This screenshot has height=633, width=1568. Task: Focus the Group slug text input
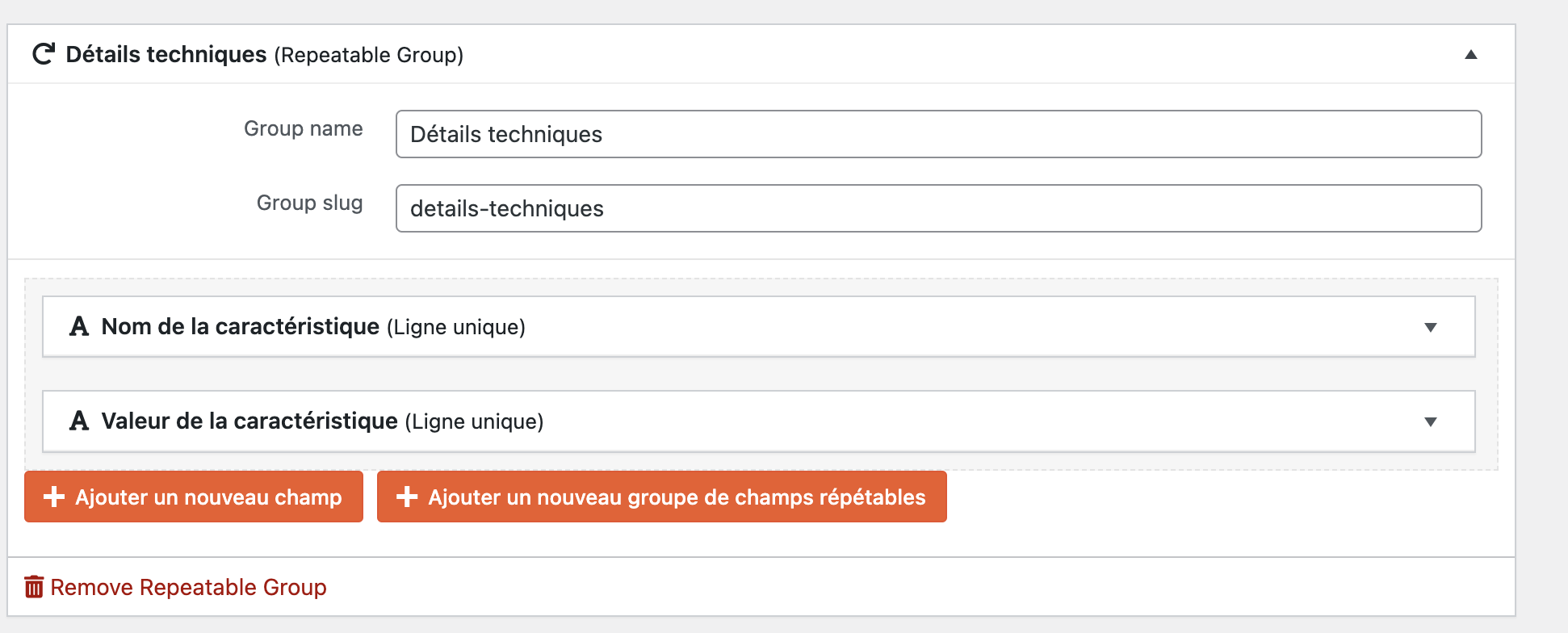(938, 208)
